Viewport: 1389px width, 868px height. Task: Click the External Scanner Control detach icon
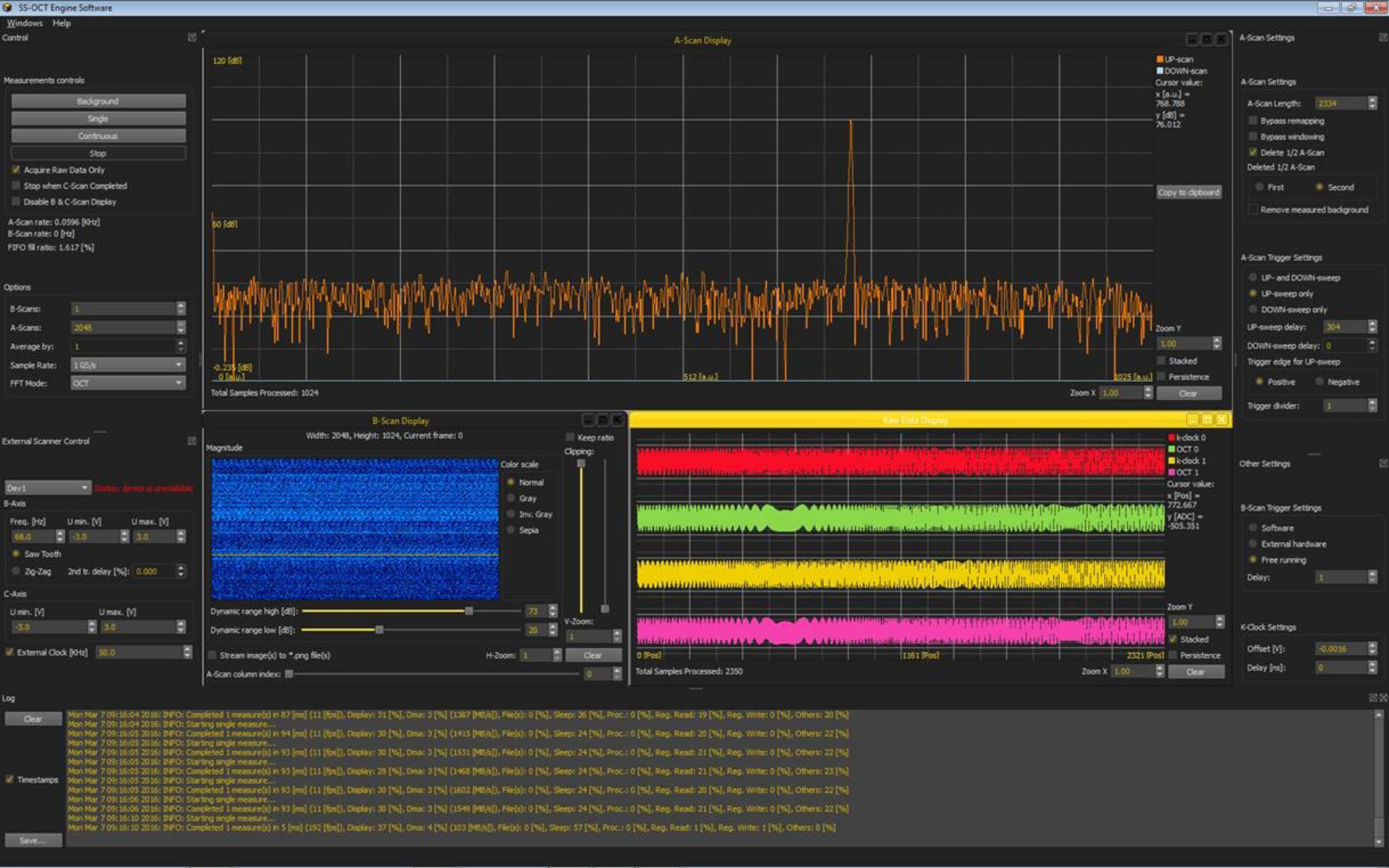192,441
